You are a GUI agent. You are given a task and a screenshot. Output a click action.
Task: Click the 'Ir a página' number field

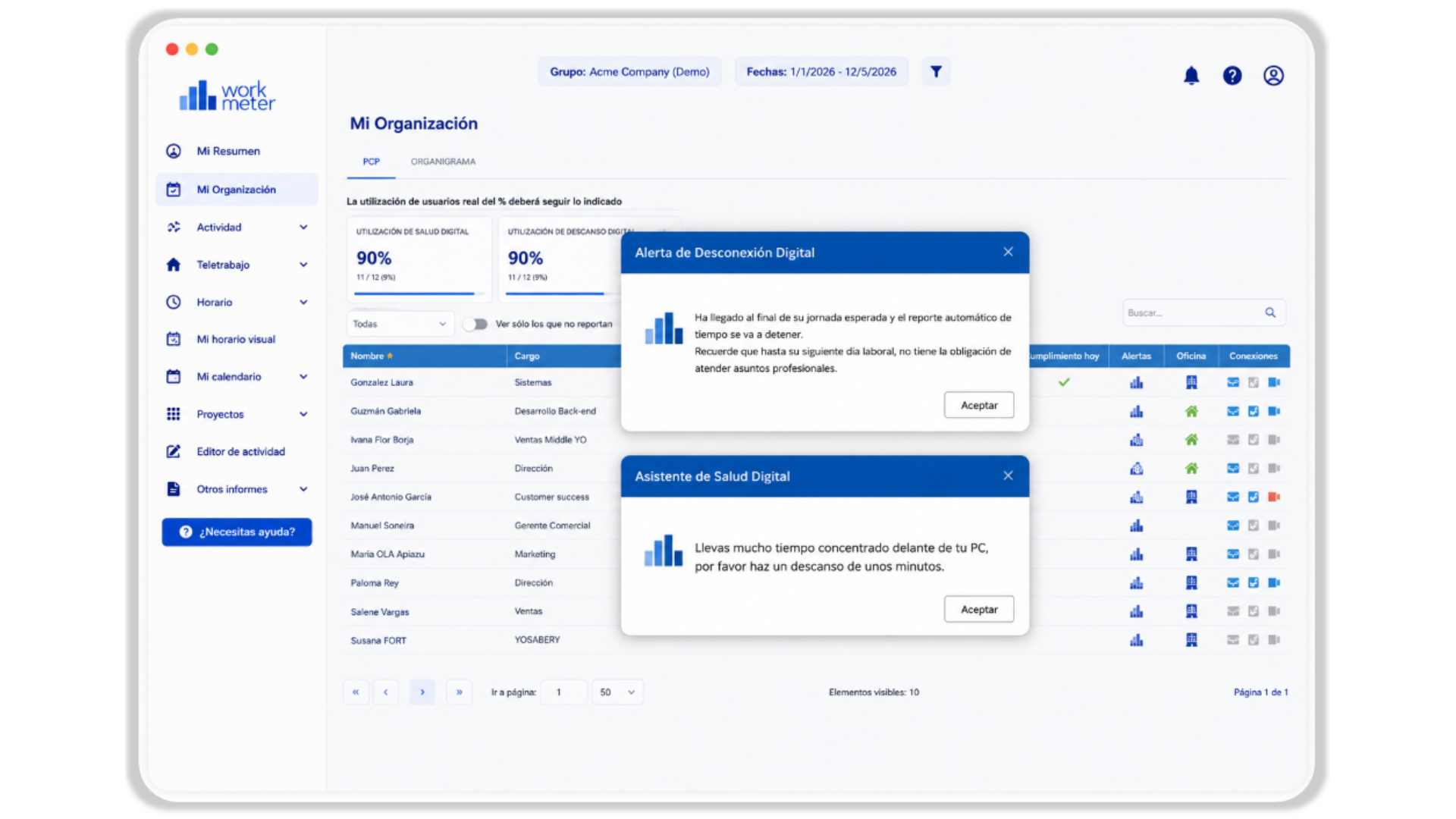[x=563, y=692]
